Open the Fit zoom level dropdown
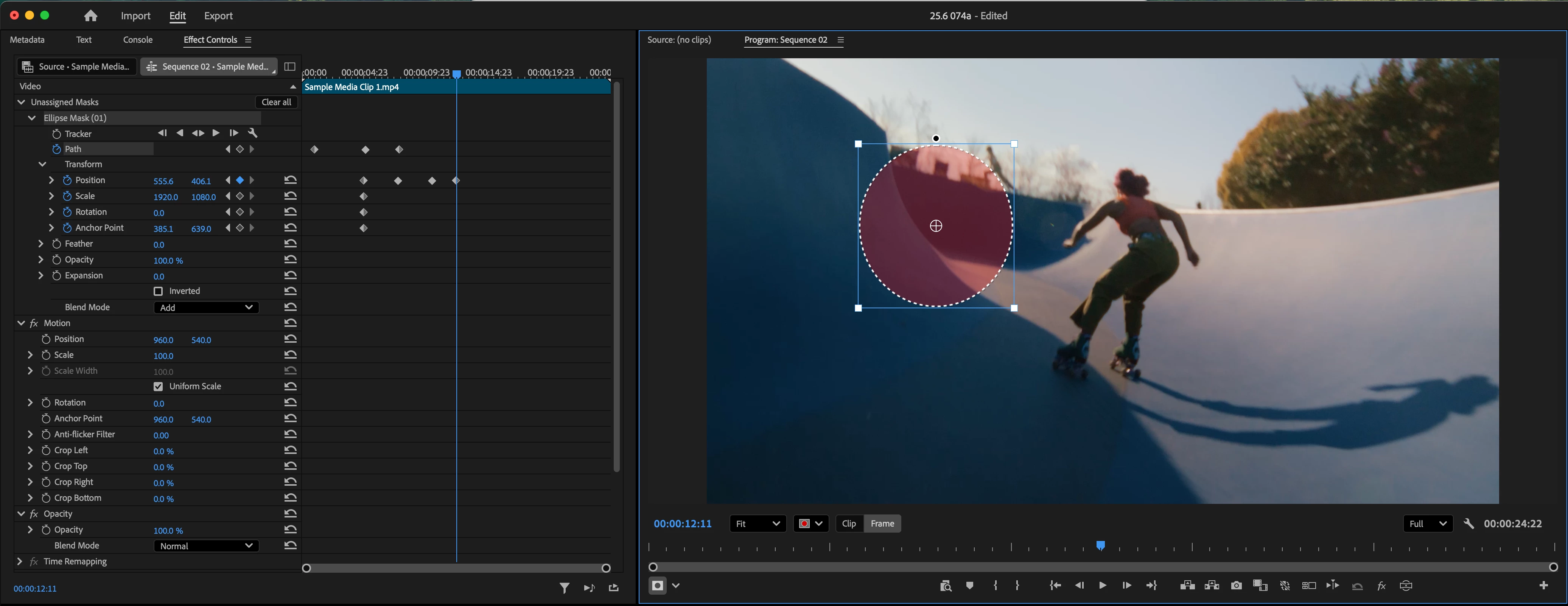This screenshot has width=1568, height=606. click(757, 524)
